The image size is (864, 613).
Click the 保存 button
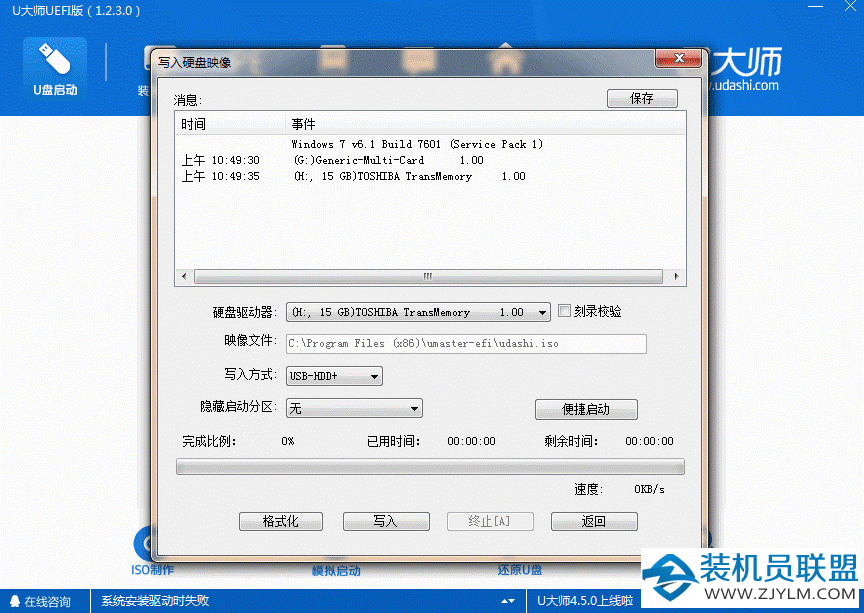coord(642,99)
